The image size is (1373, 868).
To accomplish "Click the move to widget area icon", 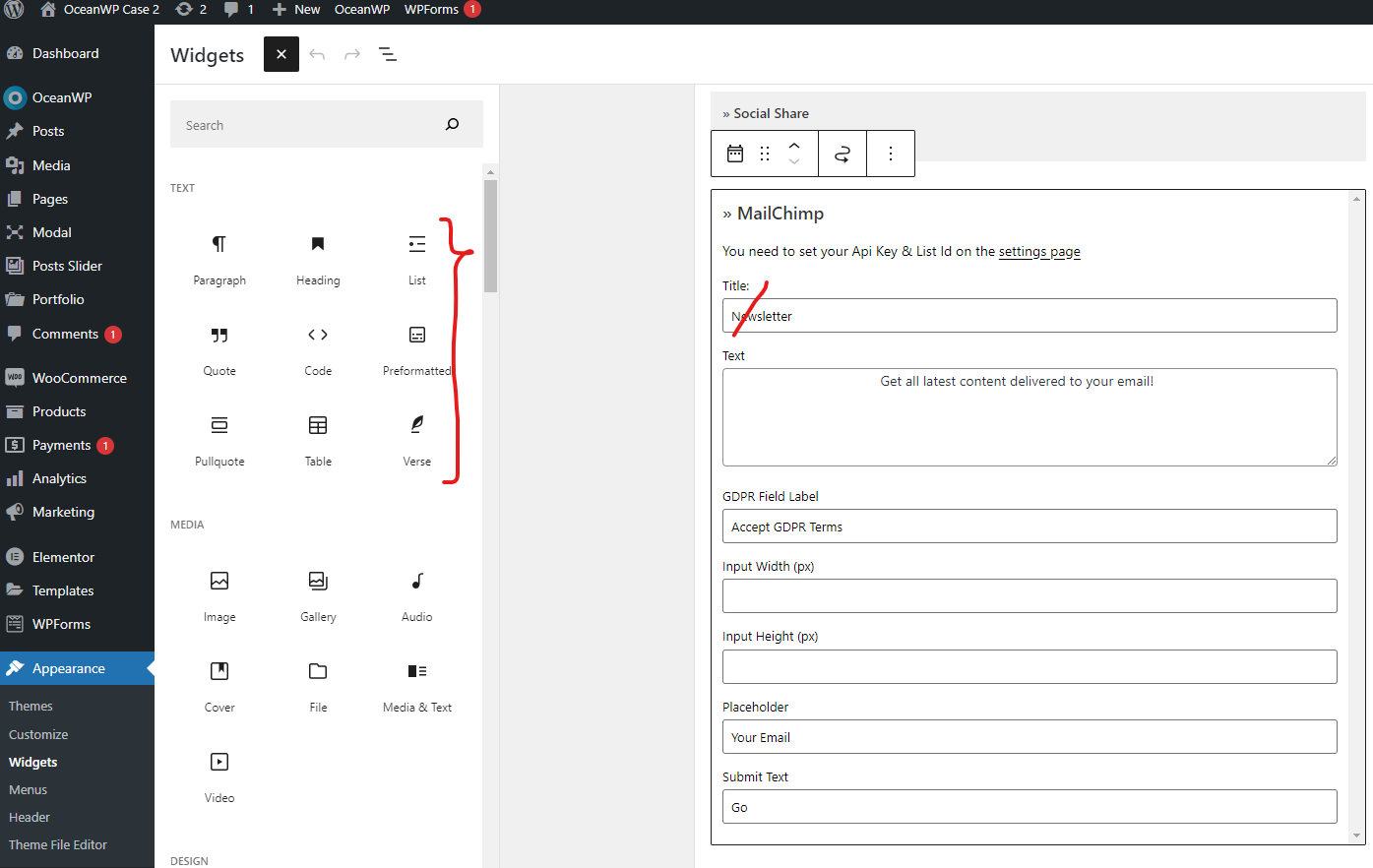I will click(x=843, y=154).
